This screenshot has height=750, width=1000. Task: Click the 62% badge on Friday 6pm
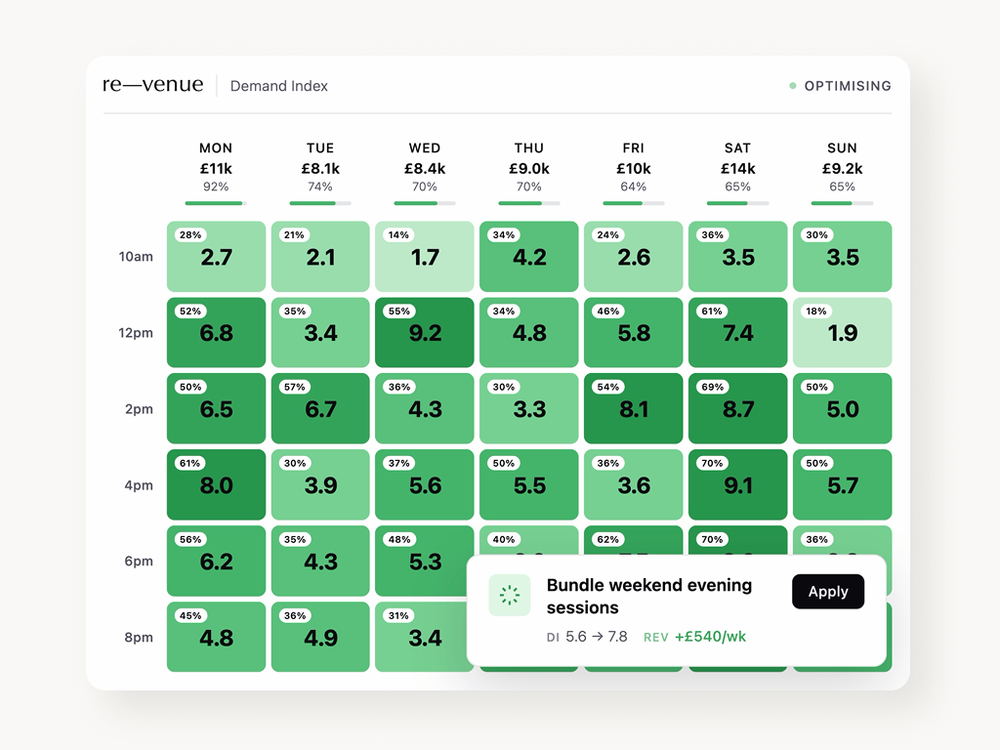(x=608, y=540)
